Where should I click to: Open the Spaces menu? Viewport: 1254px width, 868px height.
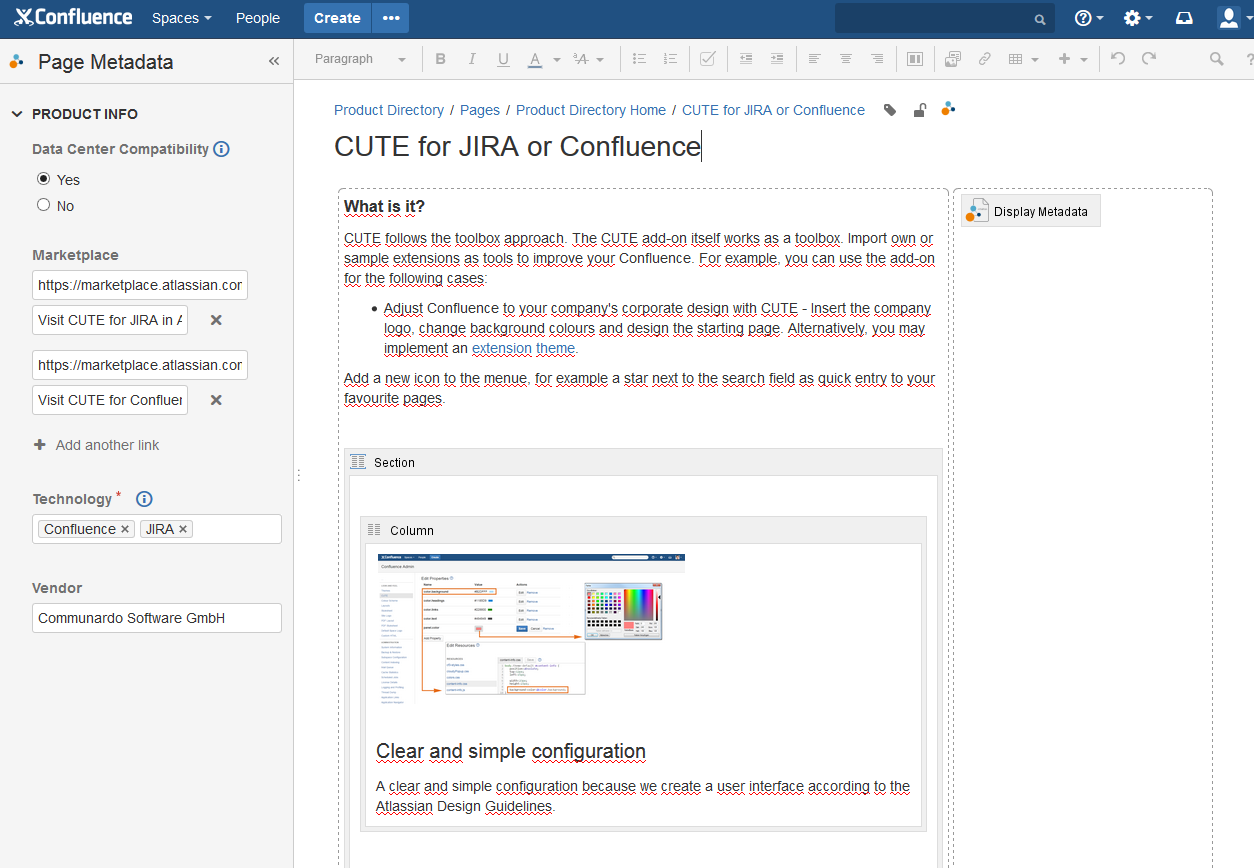coord(181,18)
